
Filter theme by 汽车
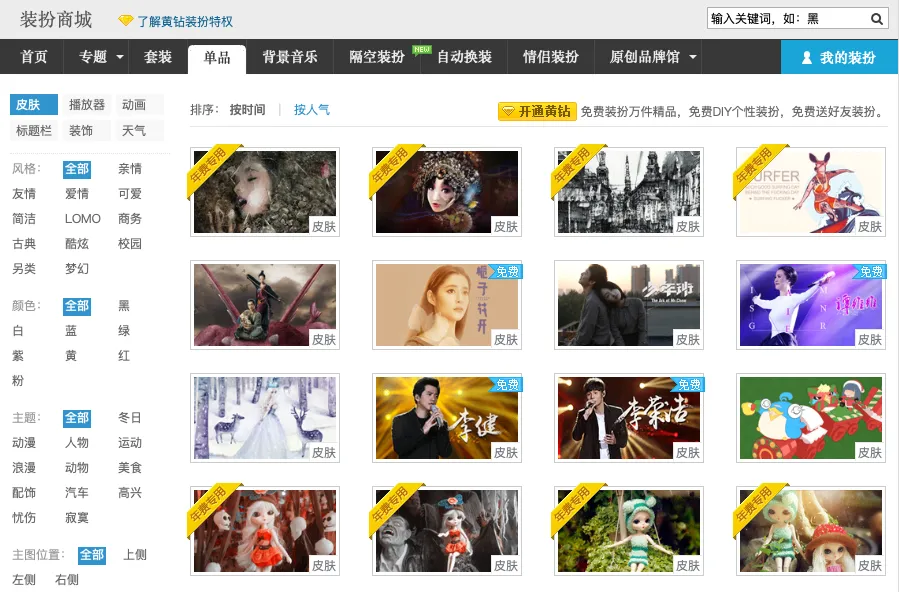77,493
